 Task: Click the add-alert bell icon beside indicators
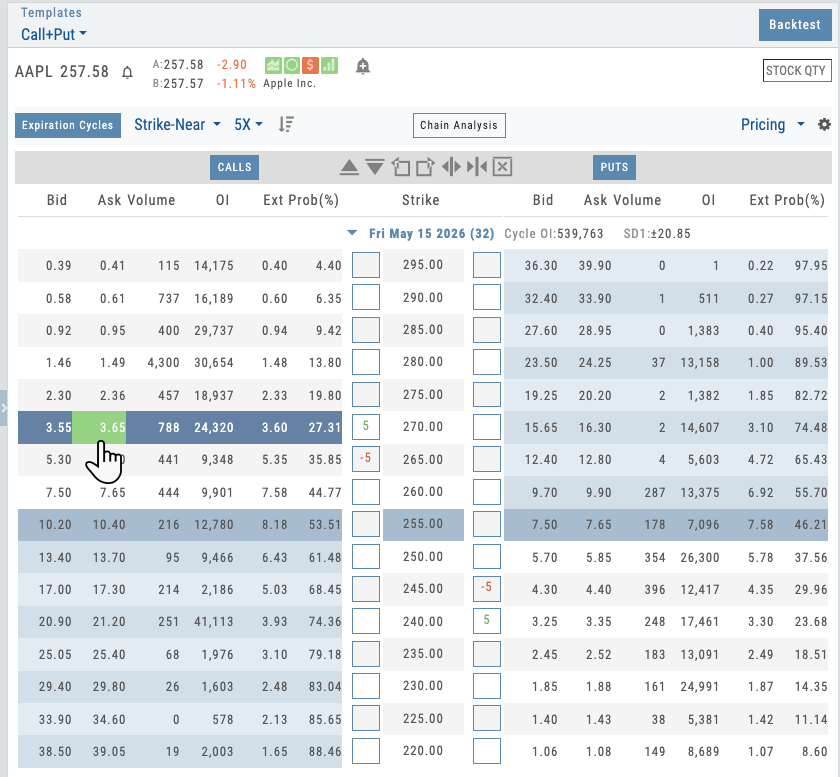[x=362, y=67]
